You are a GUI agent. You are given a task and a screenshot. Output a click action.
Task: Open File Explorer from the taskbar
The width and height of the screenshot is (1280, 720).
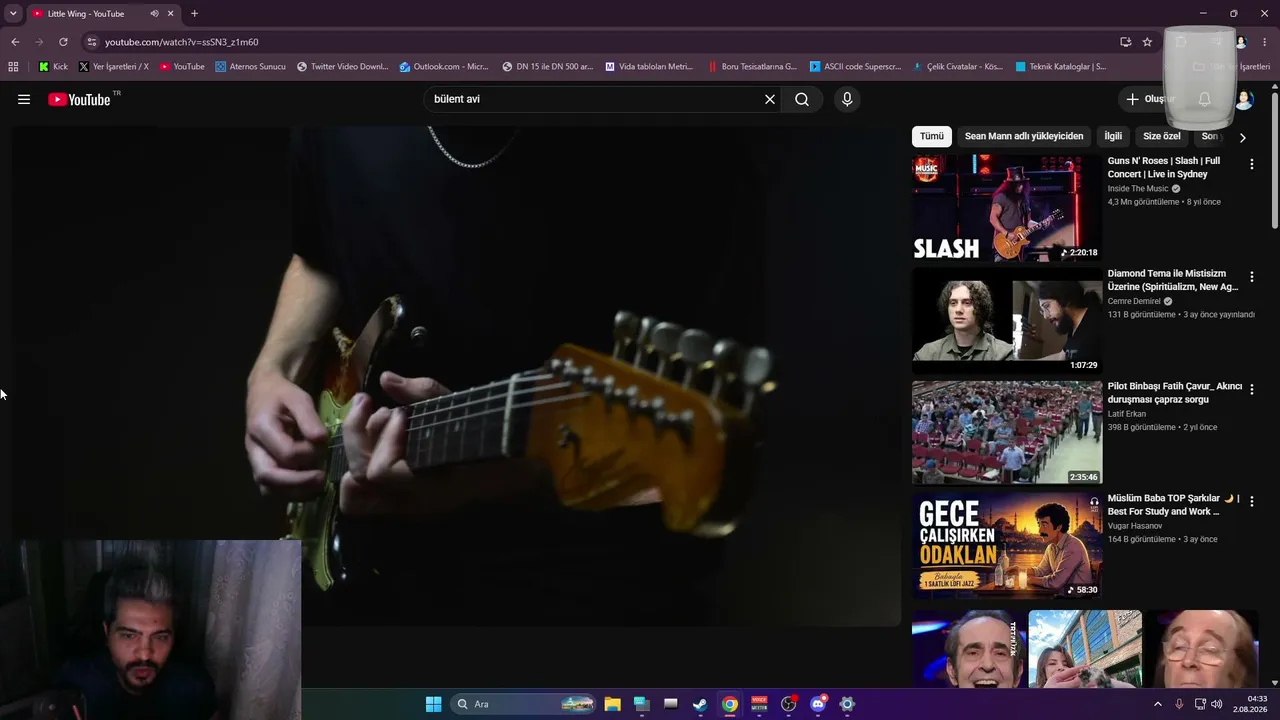tap(612, 704)
